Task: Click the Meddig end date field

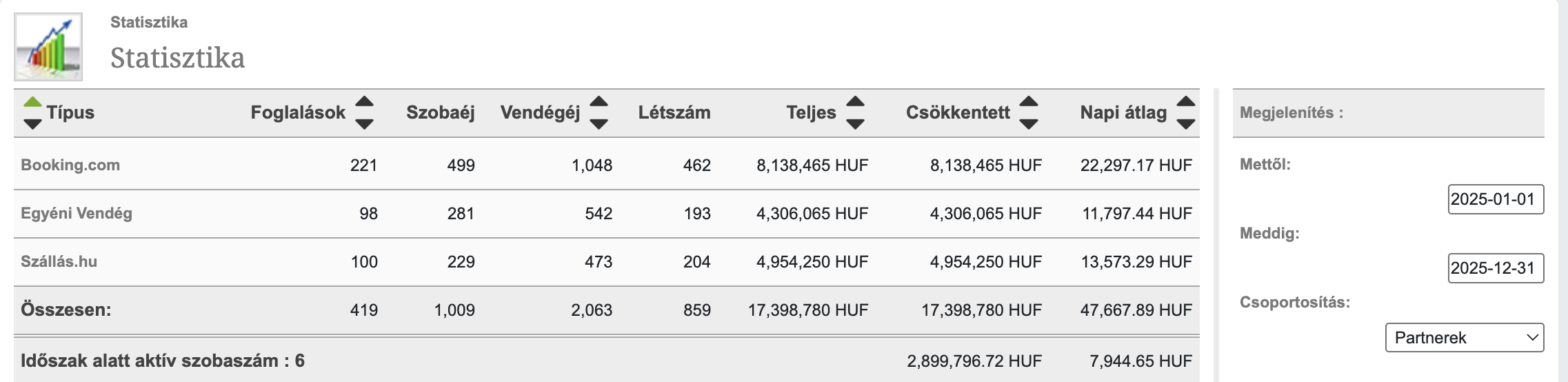Action: coord(1495,268)
